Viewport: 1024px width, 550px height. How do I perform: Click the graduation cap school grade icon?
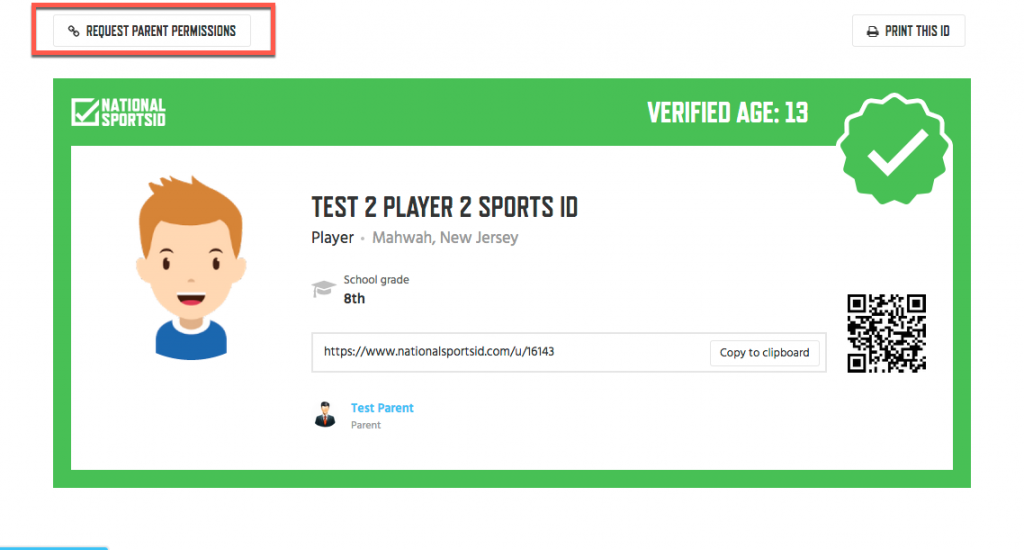pos(323,288)
